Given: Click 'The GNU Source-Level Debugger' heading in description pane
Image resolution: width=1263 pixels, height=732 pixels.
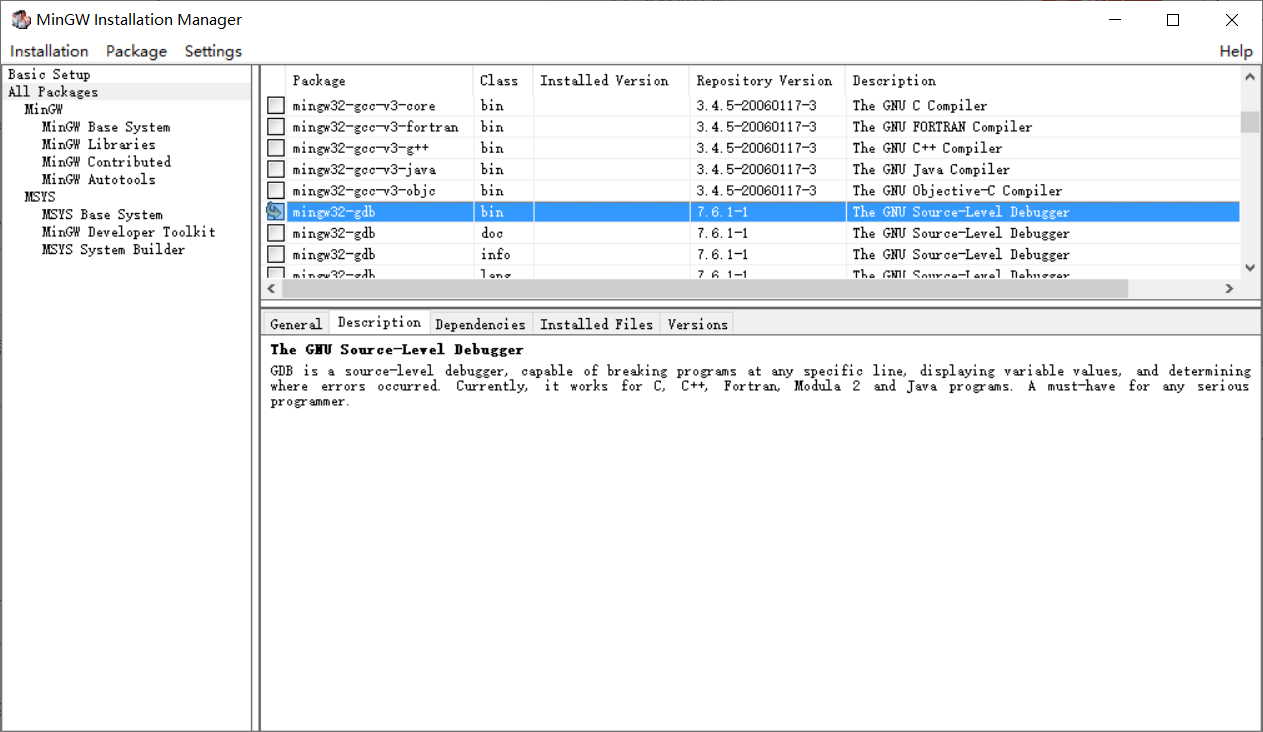Looking at the screenshot, I should [x=396, y=350].
